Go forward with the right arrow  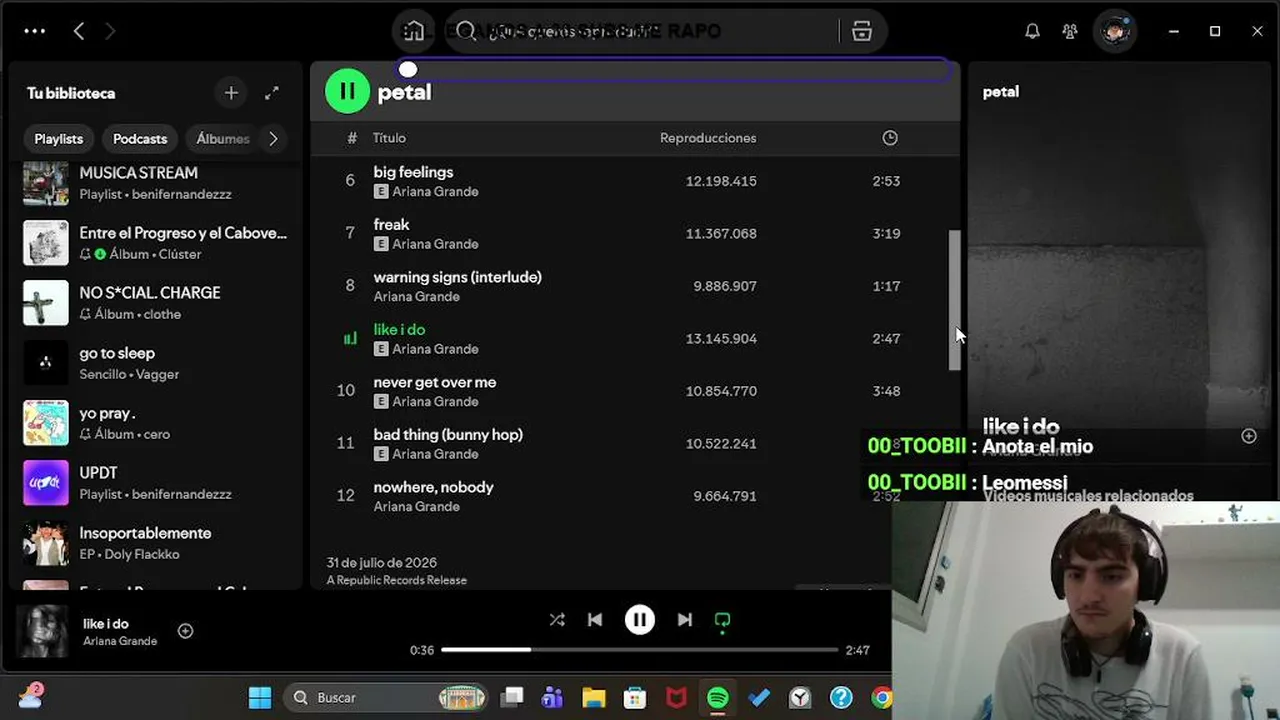point(110,31)
